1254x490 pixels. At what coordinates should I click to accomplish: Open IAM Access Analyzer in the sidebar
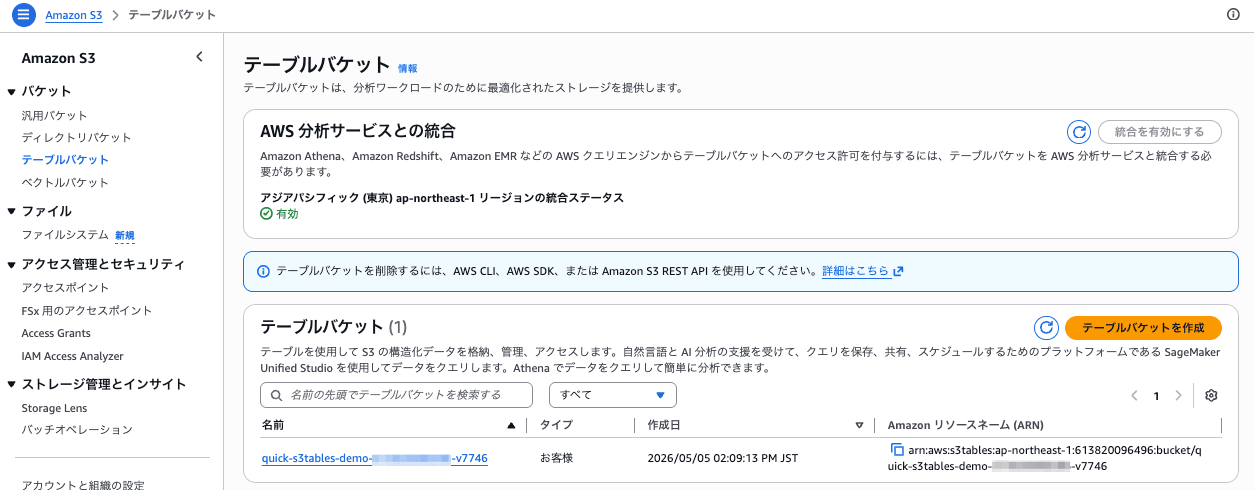[x=72, y=356]
